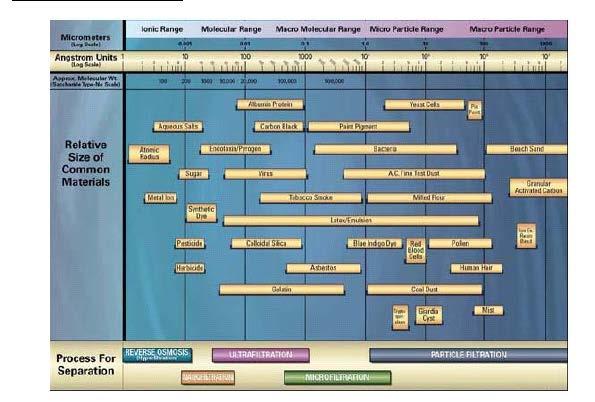
Task: Click the 'Colloidal Silica' bar
Action: point(266,243)
